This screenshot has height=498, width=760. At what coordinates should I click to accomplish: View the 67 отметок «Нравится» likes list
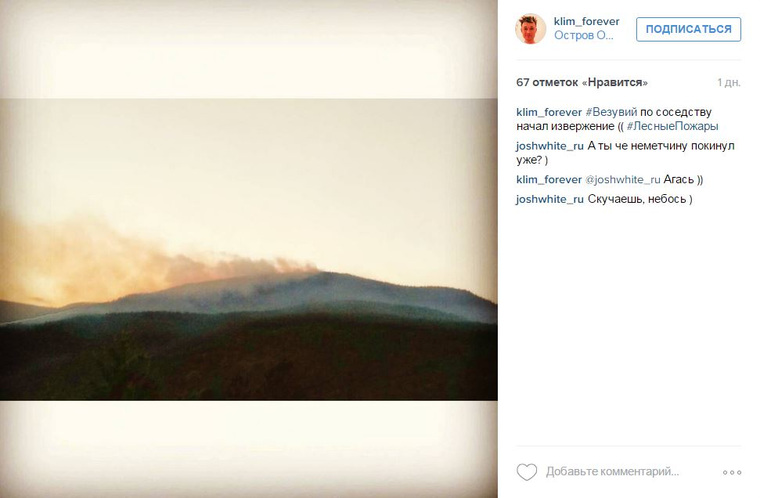click(x=582, y=82)
